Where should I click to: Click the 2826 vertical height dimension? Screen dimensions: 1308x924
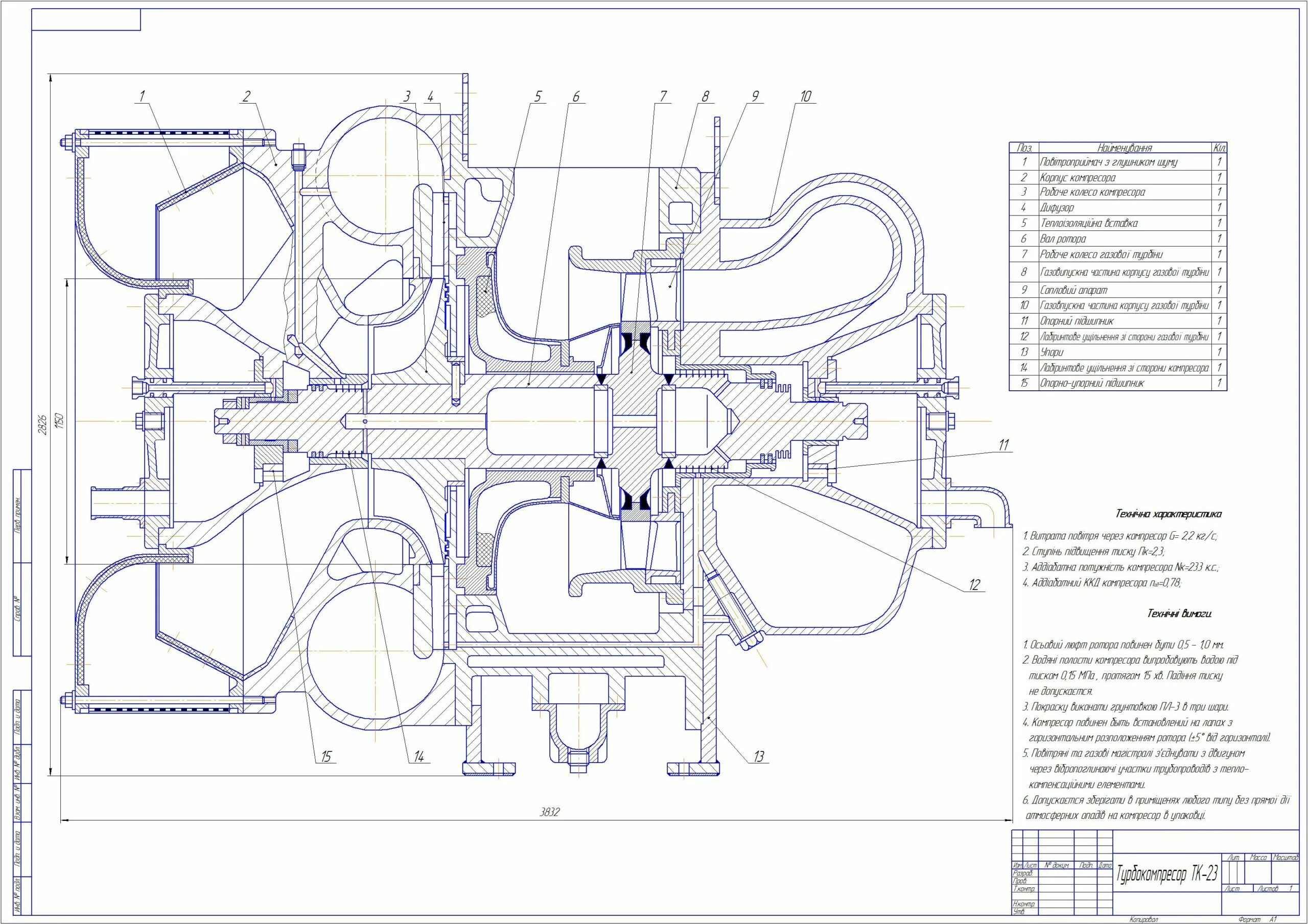click(x=44, y=424)
